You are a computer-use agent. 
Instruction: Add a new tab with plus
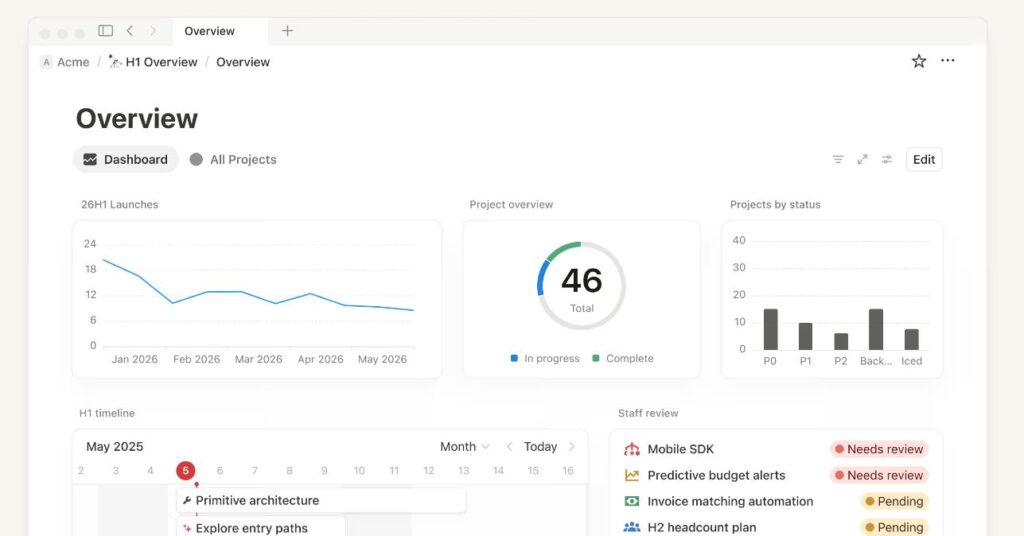click(287, 31)
